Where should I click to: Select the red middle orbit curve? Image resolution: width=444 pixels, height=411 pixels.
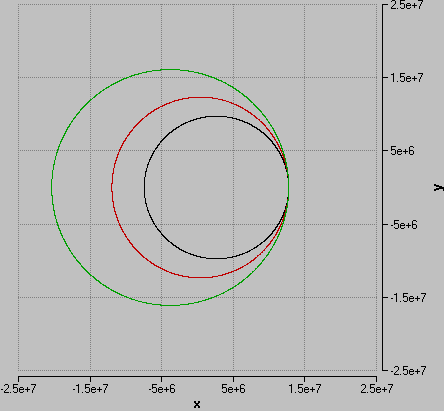(112, 187)
